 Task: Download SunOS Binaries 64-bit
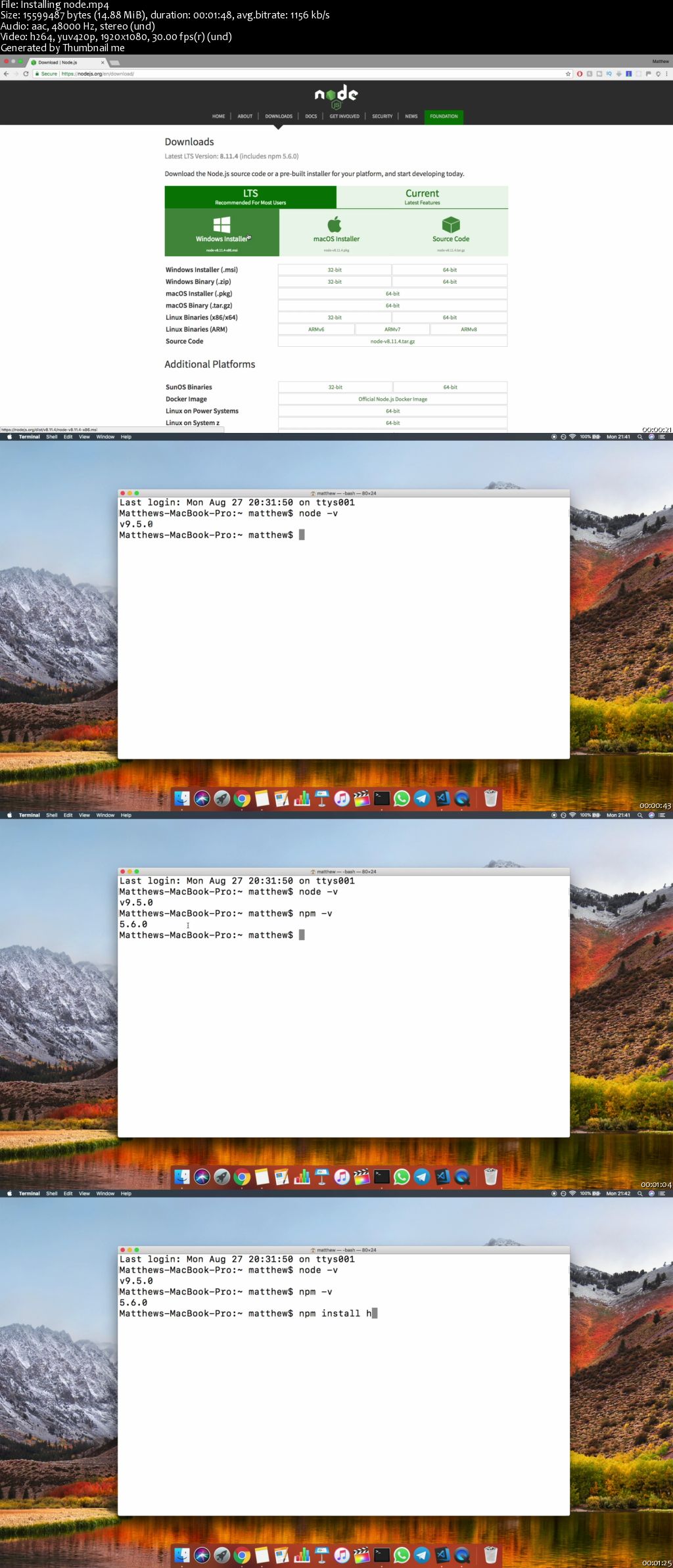click(x=450, y=387)
